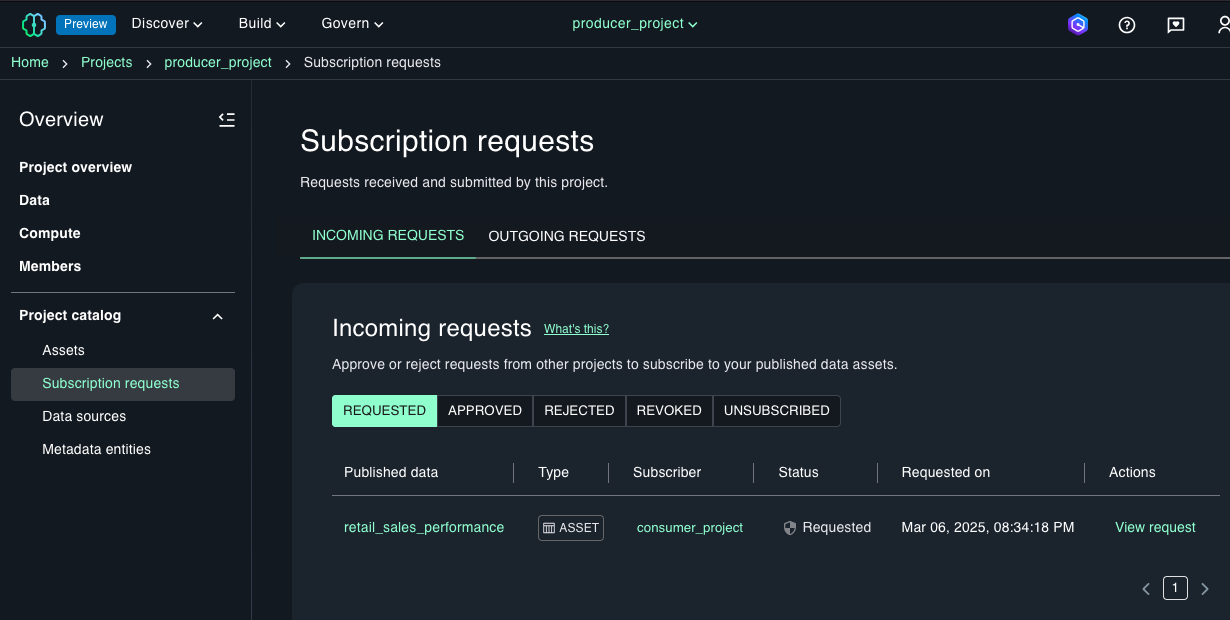This screenshot has height=620, width=1230.
Task: Open the purple hexagon assistant icon
Action: pyautogui.click(x=1078, y=25)
